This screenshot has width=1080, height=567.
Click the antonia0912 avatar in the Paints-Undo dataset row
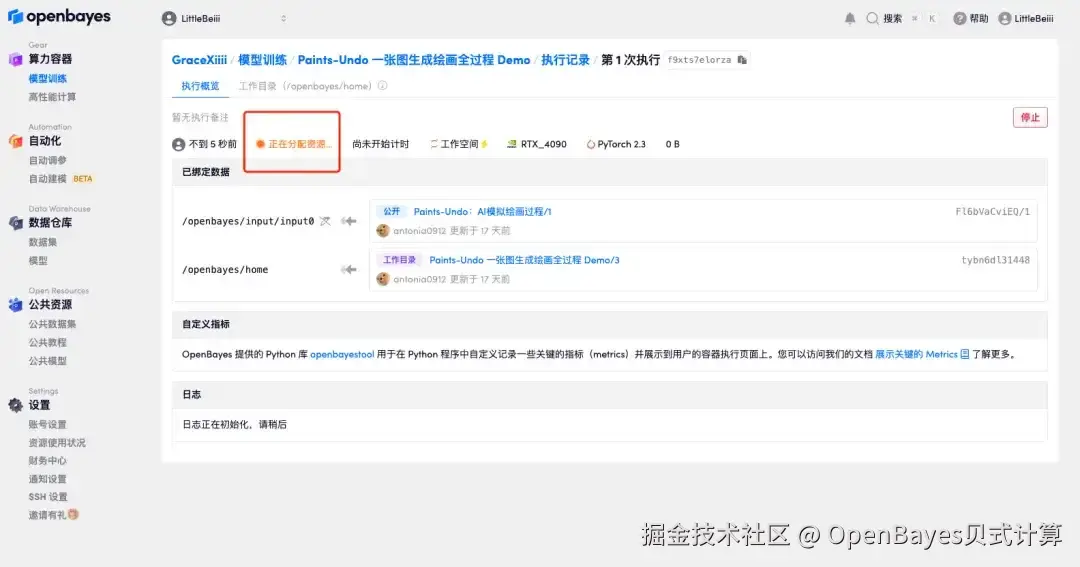(383, 231)
